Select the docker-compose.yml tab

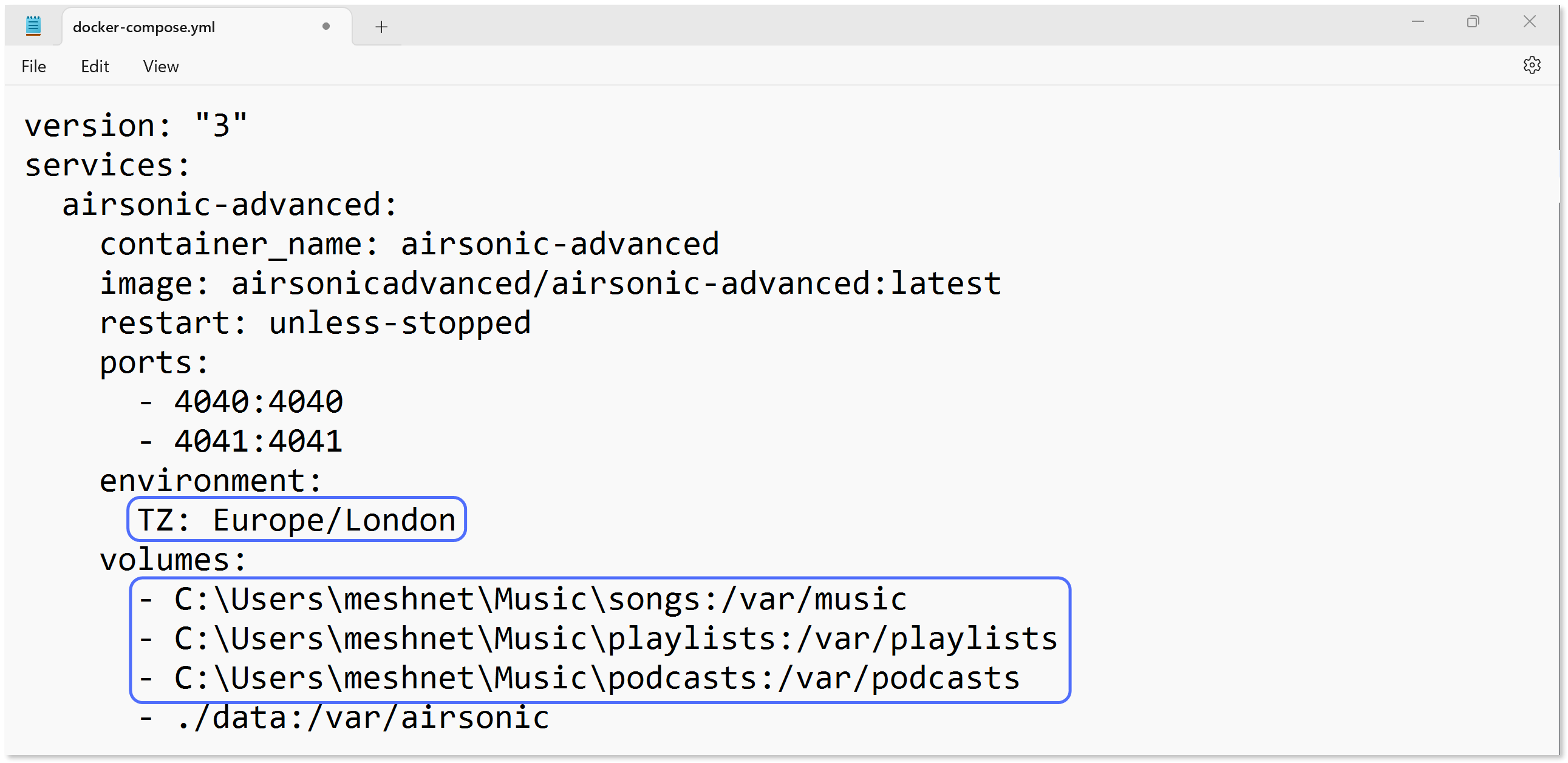click(143, 27)
